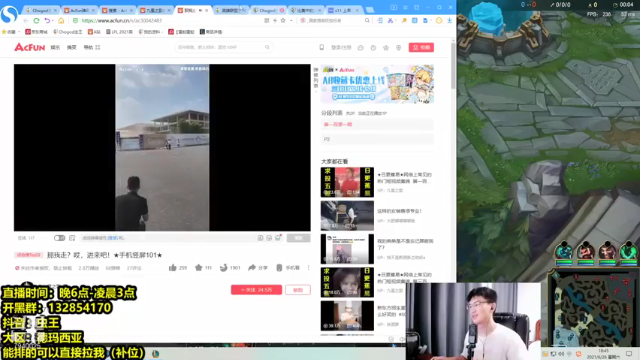This screenshot has height=360, width=640.
Task: Click the red upload button in AcFun header
Action: tap(421, 47)
